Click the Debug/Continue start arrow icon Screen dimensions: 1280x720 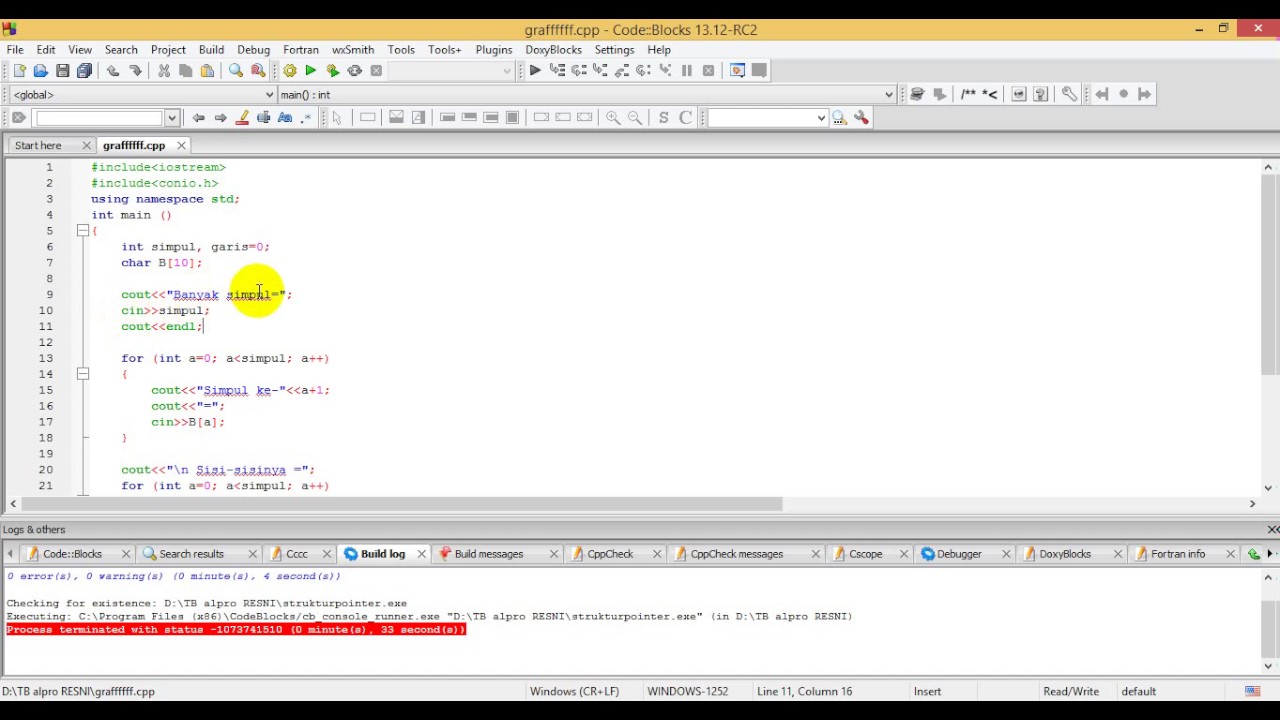[535, 71]
